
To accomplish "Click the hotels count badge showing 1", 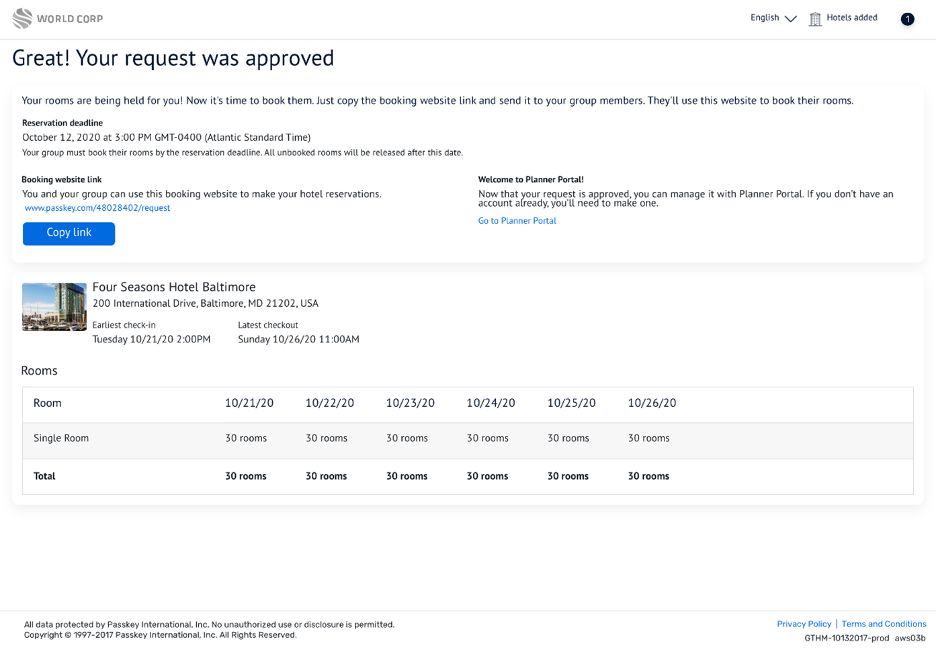I will 907,19.
